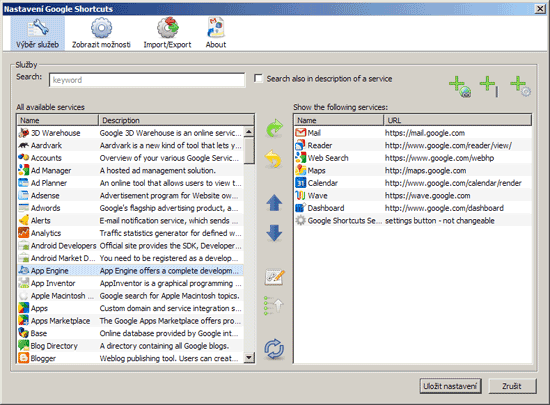550x405 pixels.
Task: Sort available services by Name header
Action: tap(58, 120)
